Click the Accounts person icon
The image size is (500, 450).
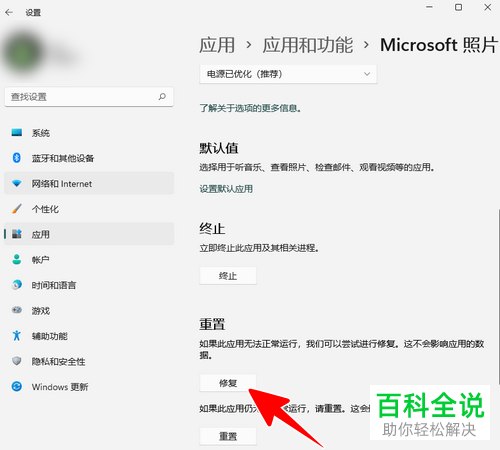[x=17, y=259]
